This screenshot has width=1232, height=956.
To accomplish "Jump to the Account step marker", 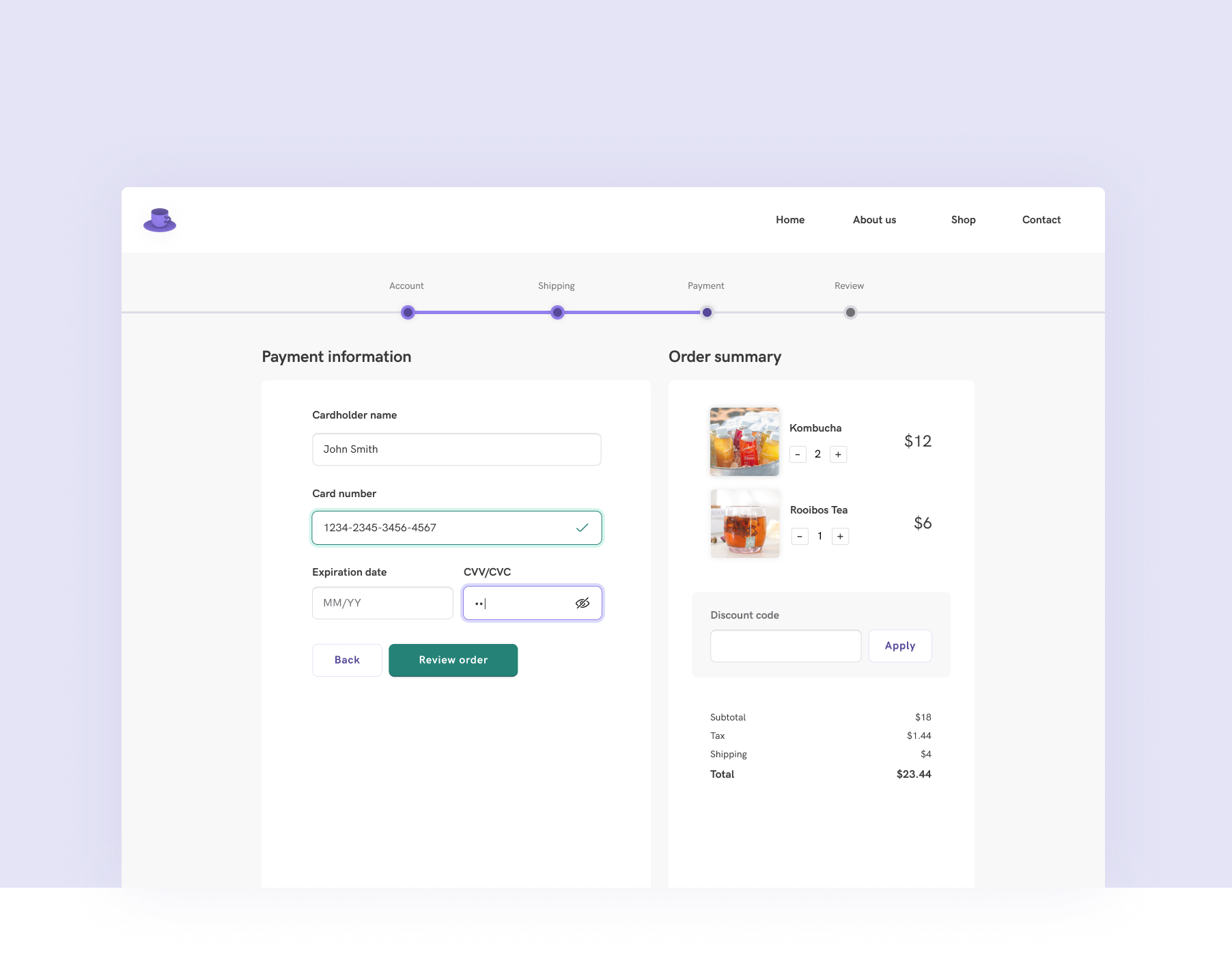I will (x=408, y=313).
